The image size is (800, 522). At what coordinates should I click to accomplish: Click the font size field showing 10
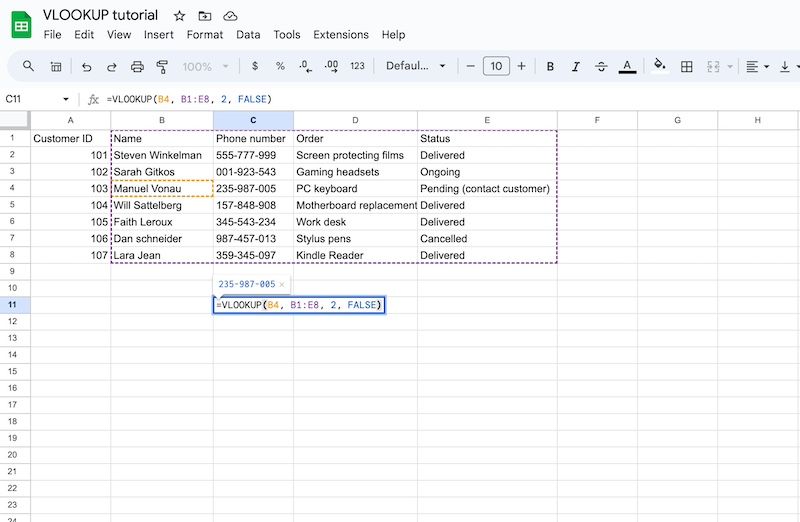(x=496, y=66)
